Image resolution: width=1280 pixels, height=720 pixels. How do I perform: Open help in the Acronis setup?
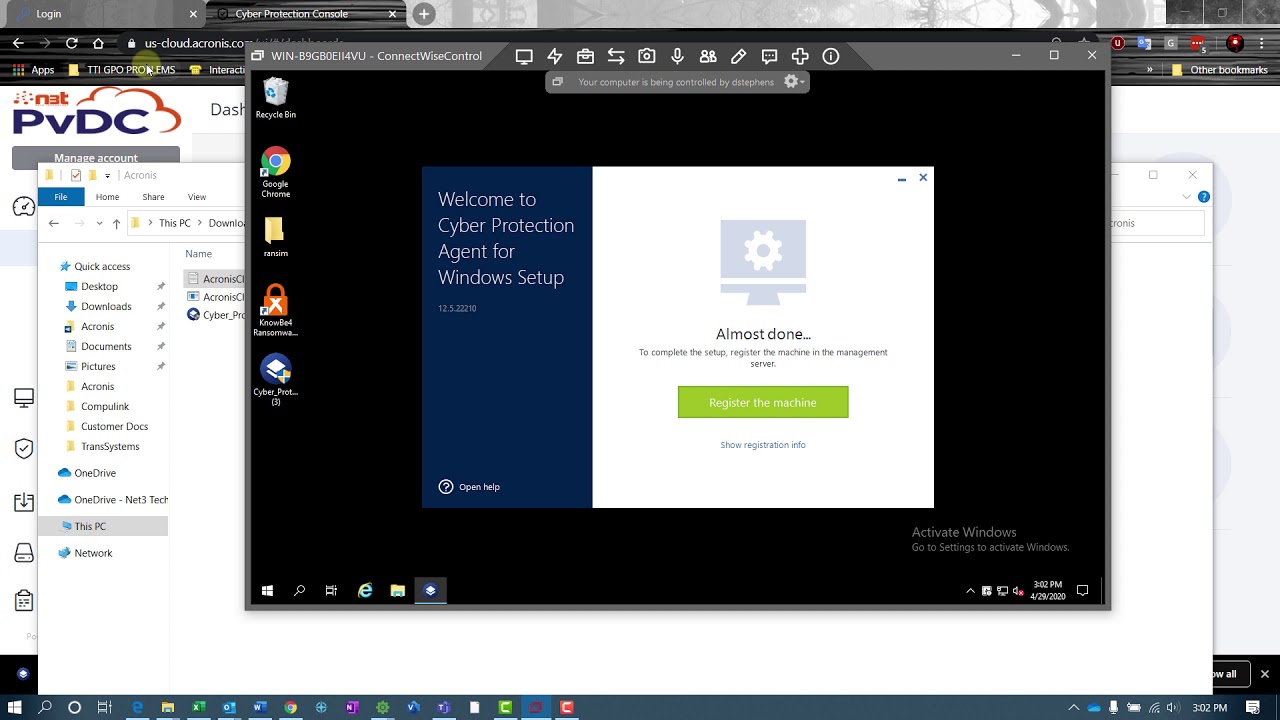[x=469, y=487]
